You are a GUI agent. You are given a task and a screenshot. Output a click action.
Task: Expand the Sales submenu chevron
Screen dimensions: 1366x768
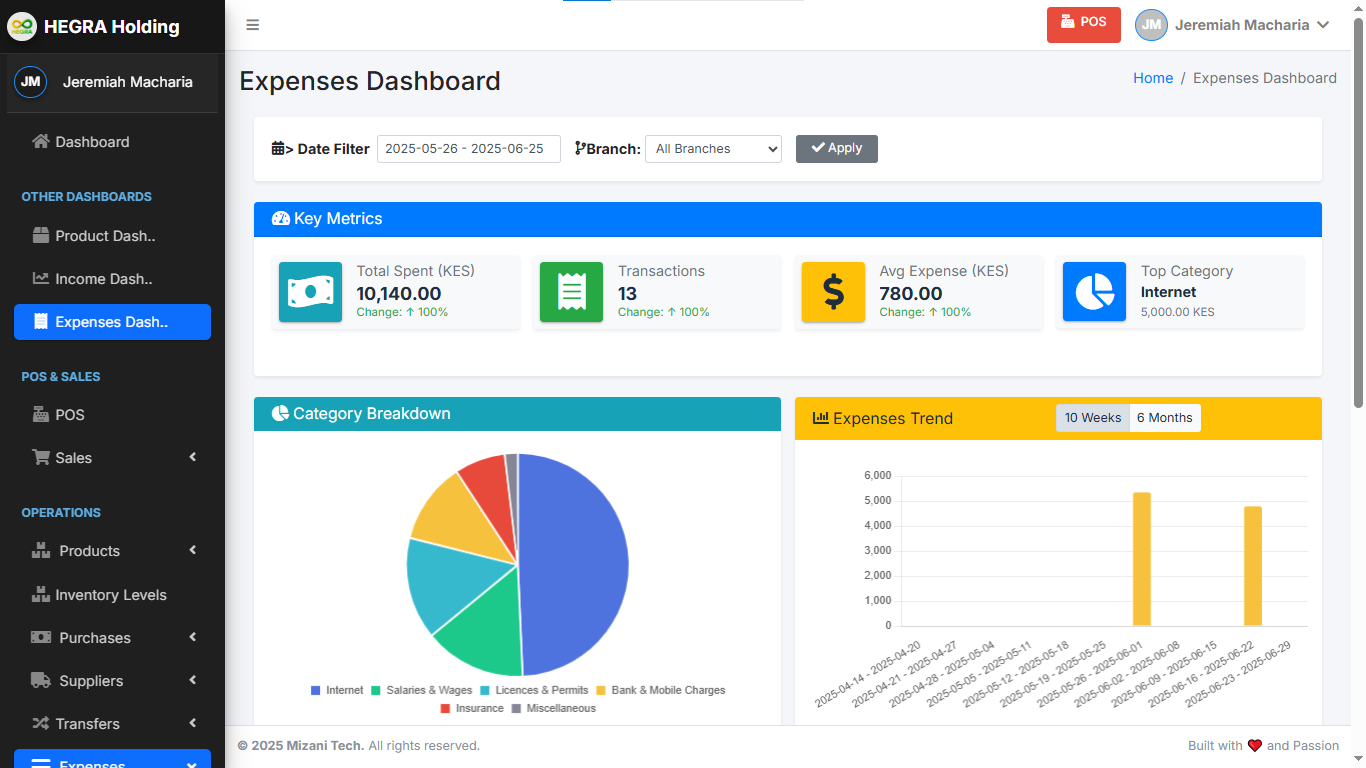(x=192, y=457)
